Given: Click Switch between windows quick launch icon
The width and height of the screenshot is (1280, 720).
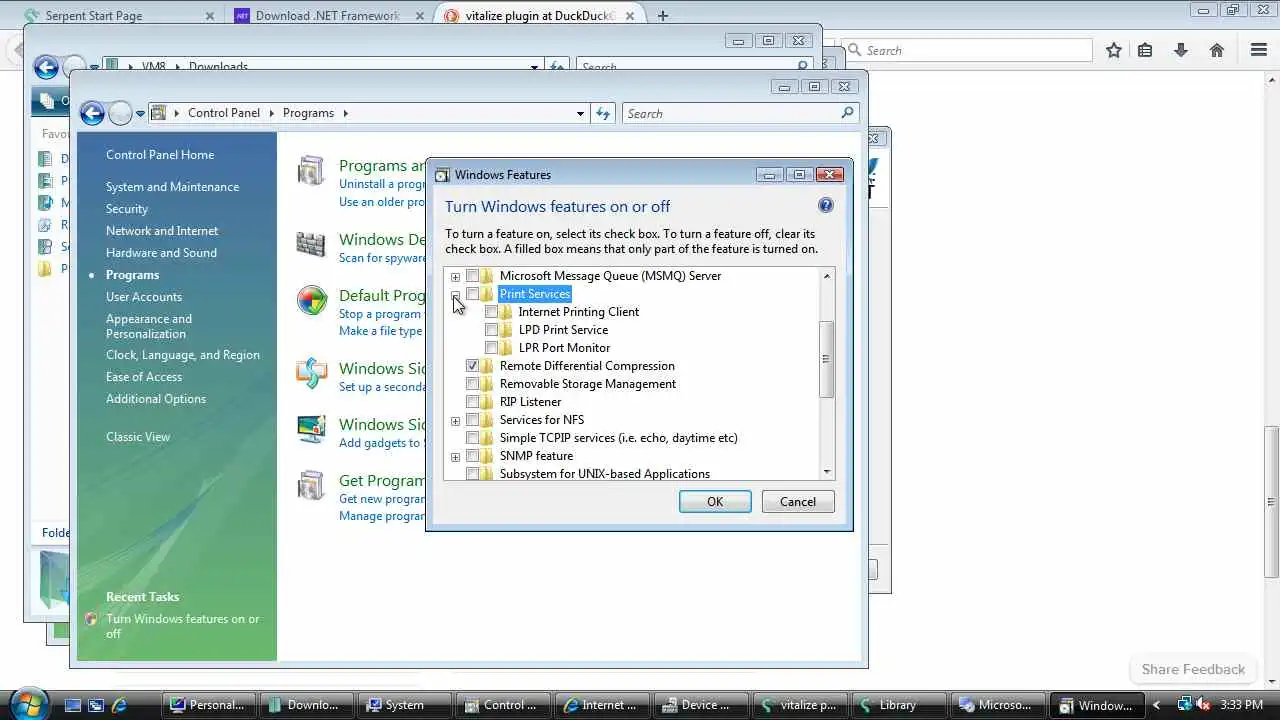Looking at the screenshot, I should 96,705.
